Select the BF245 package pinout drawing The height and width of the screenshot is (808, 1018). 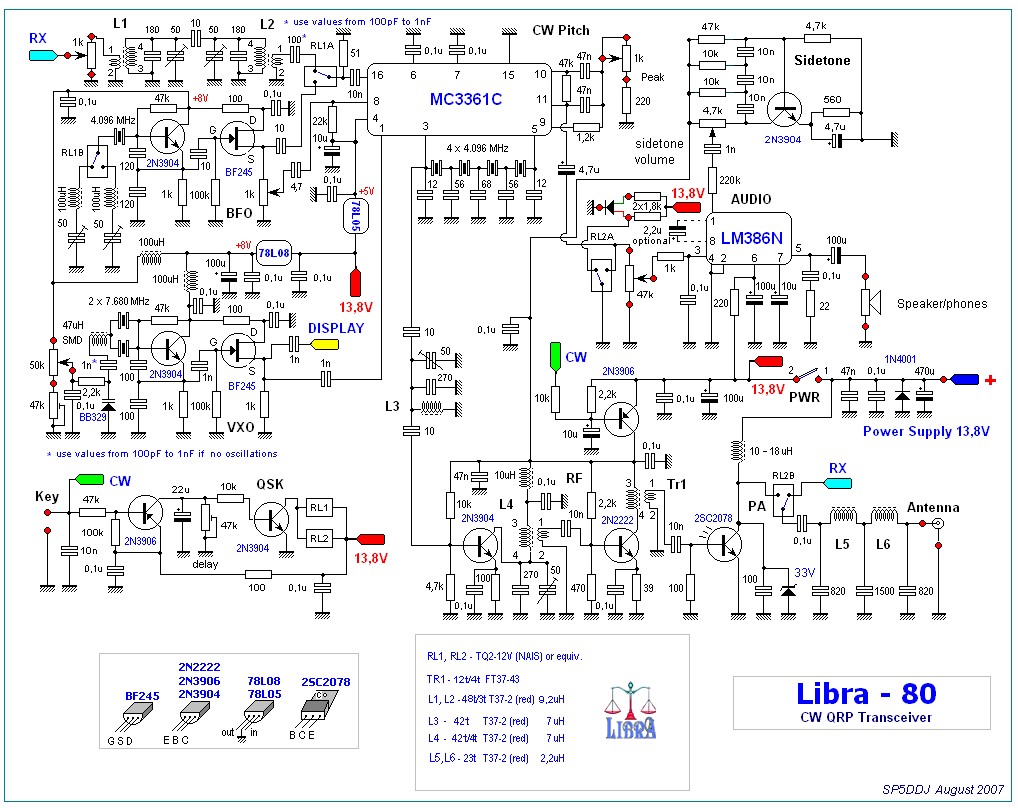tap(135, 720)
